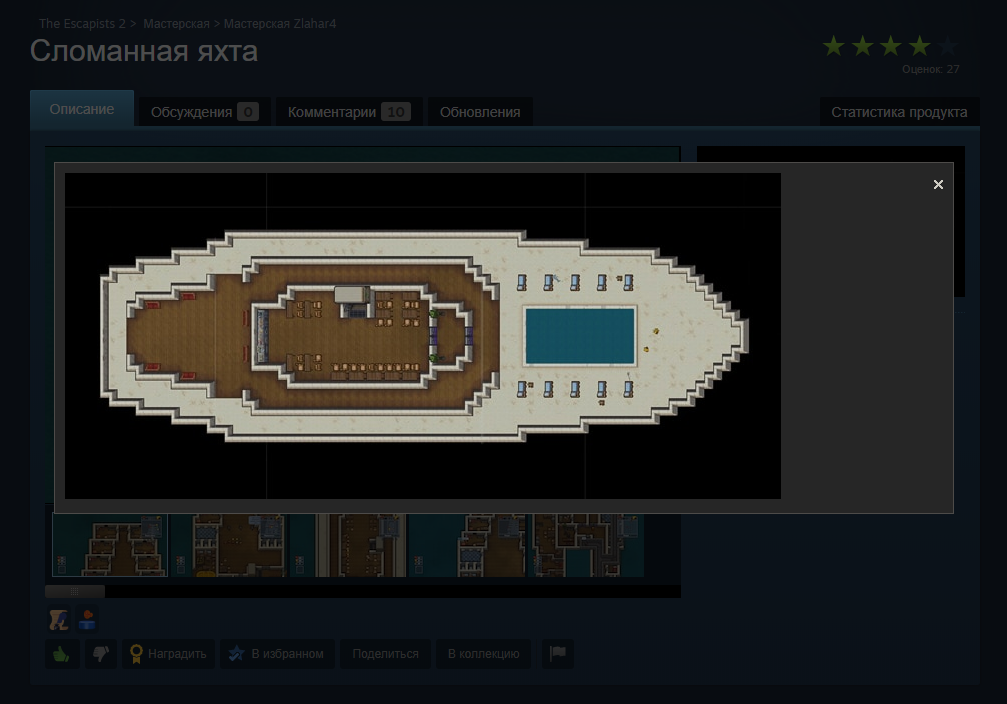The height and width of the screenshot is (704, 1007).
Task: Click the flag report icon
Action: pyautogui.click(x=557, y=654)
